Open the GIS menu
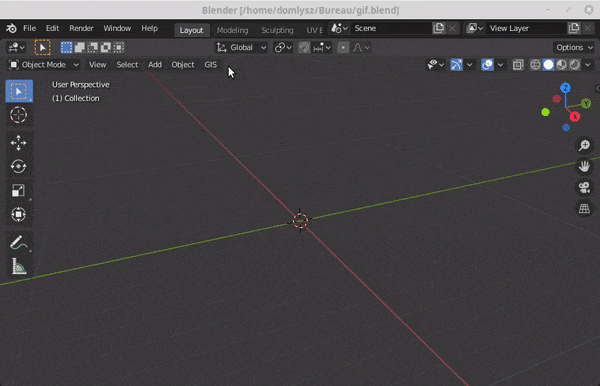The image size is (600, 386). (x=210, y=65)
